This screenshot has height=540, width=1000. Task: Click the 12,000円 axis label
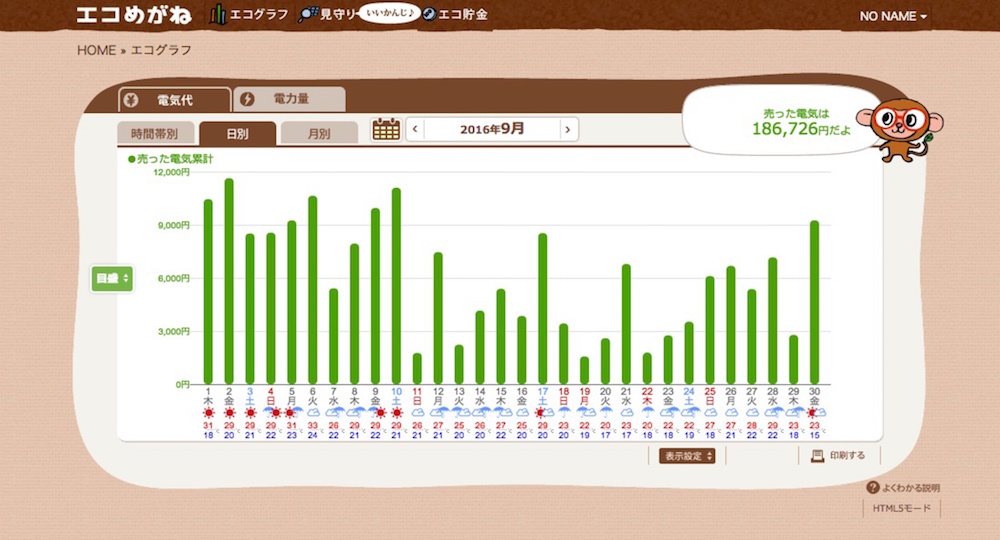click(x=172, y=172)
